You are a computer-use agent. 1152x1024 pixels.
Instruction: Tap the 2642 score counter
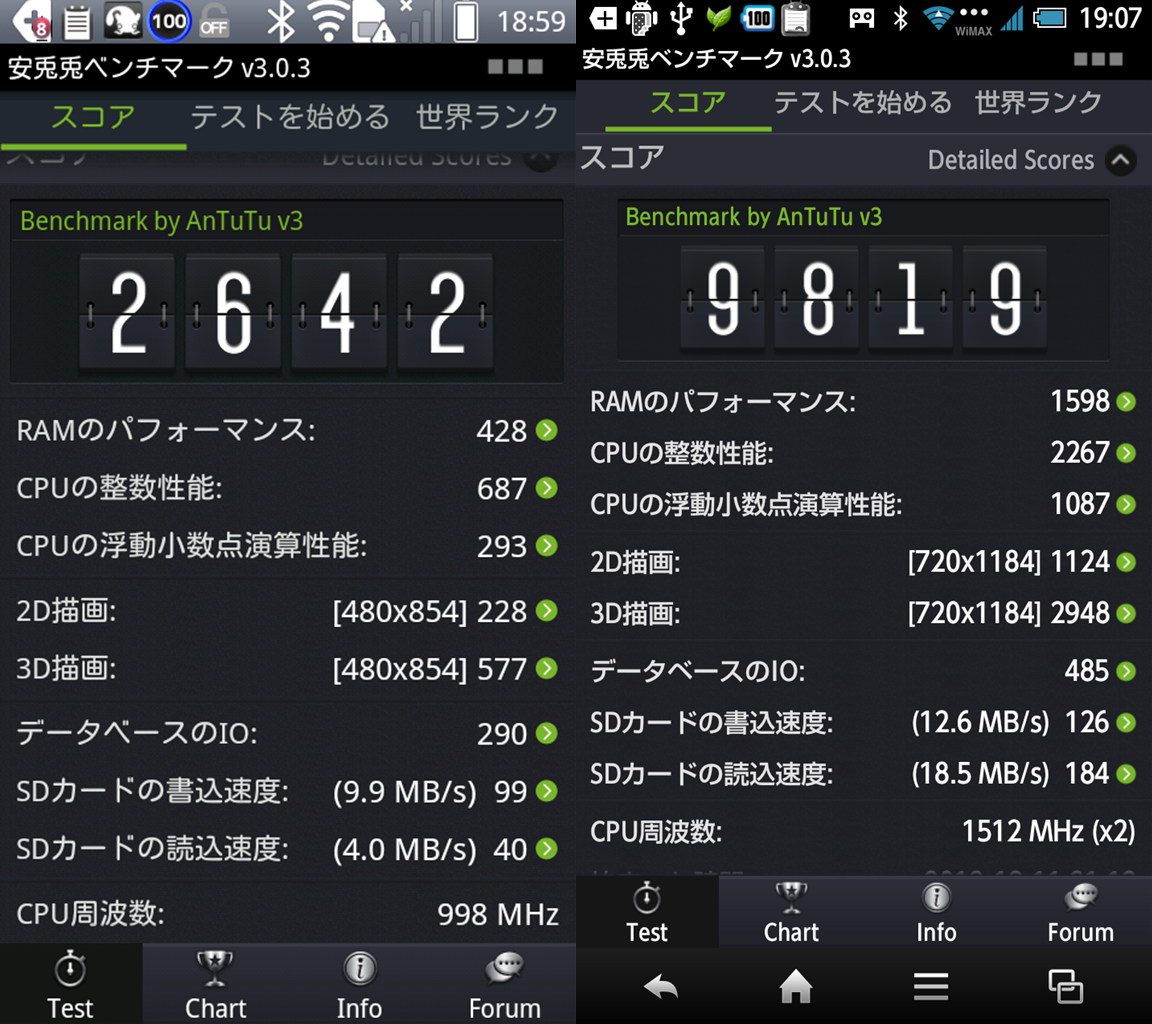tap(286, 312)
